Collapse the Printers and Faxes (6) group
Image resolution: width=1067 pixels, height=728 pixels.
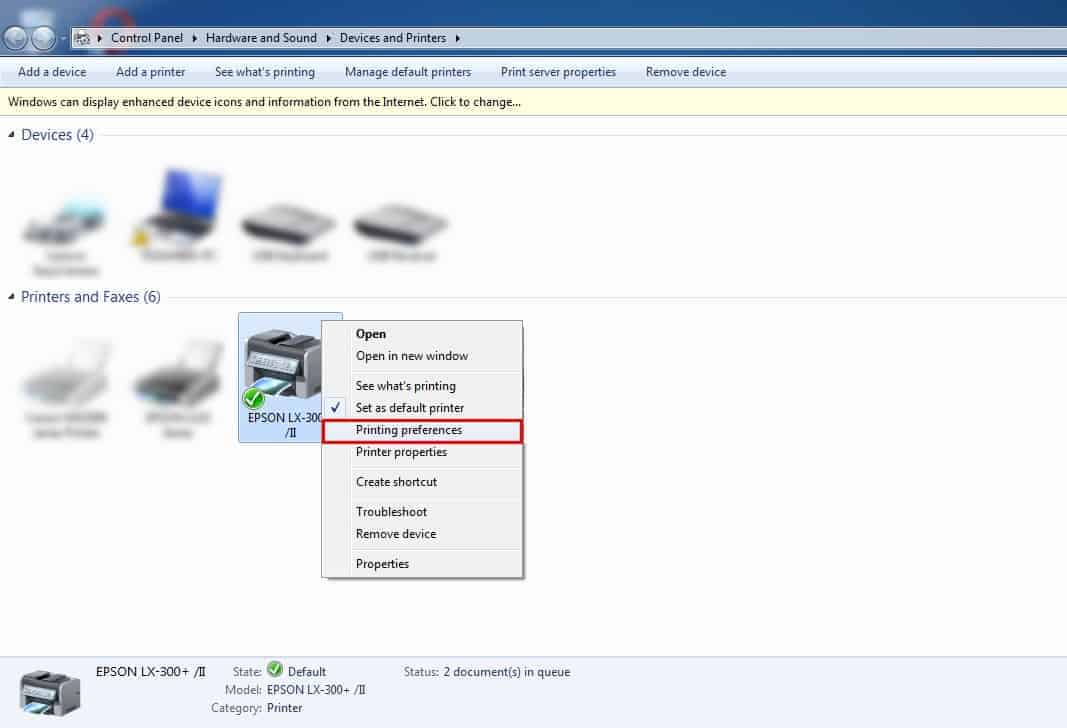[12, 297]
